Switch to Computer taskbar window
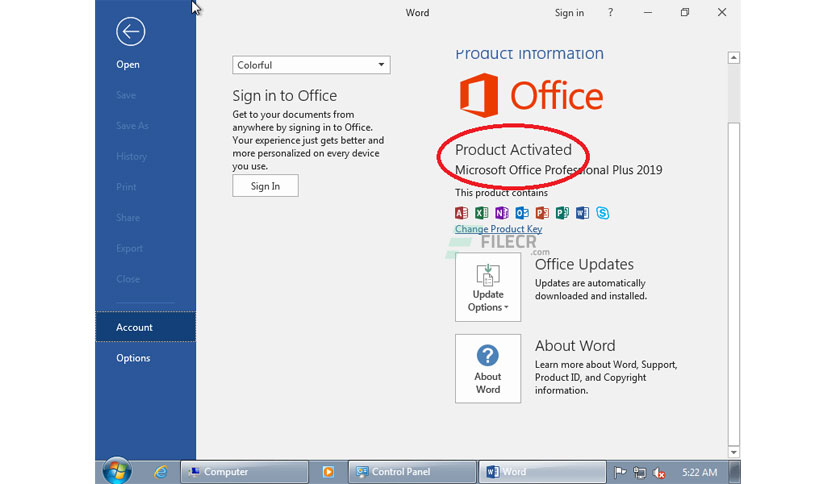836x484 pixels. [x=245, y=472]
